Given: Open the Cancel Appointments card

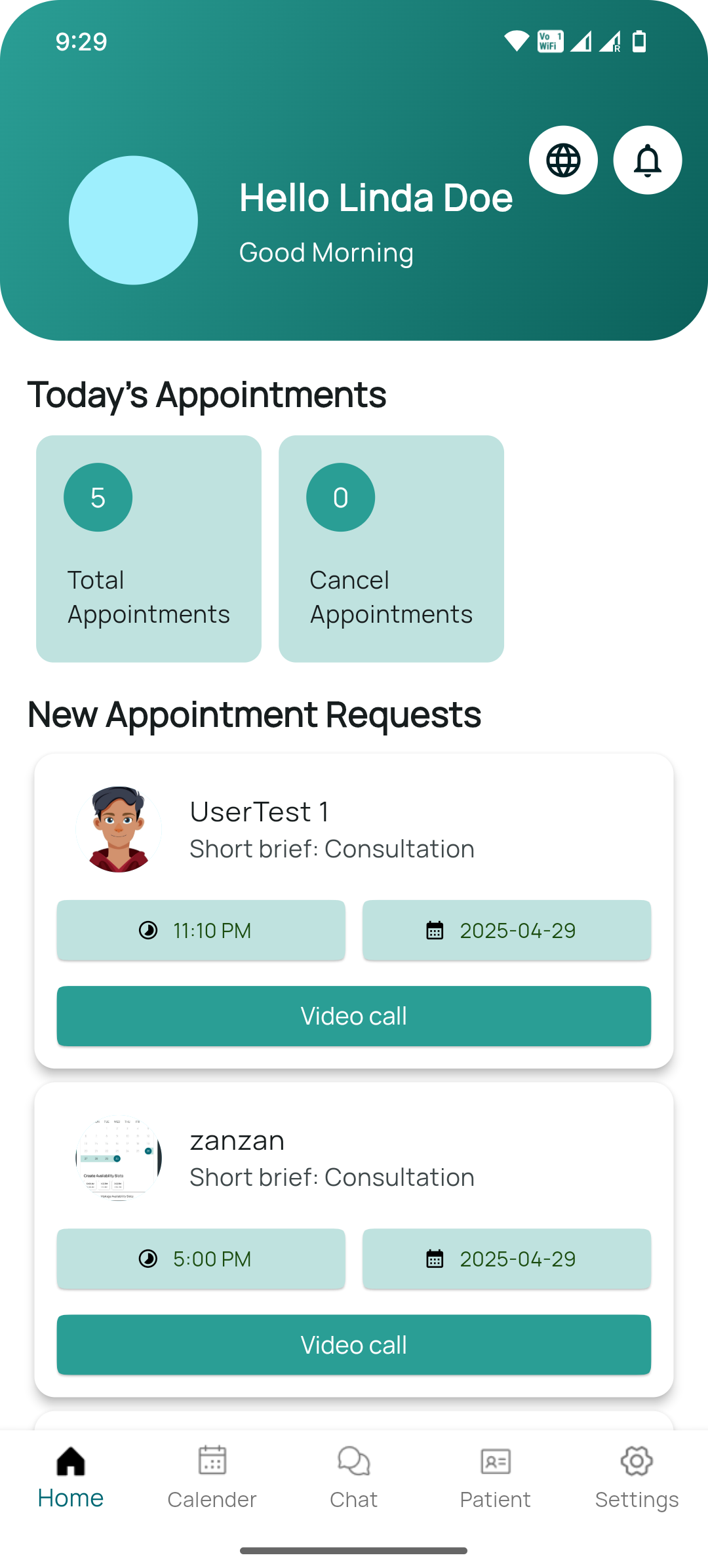Looking at the screenshot, I should [x=391, y=549].
